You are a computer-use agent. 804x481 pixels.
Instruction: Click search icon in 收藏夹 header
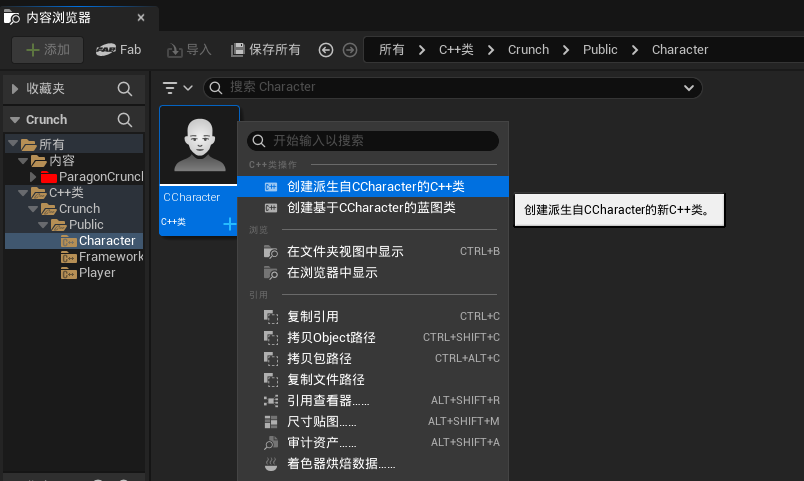(125, 89)
